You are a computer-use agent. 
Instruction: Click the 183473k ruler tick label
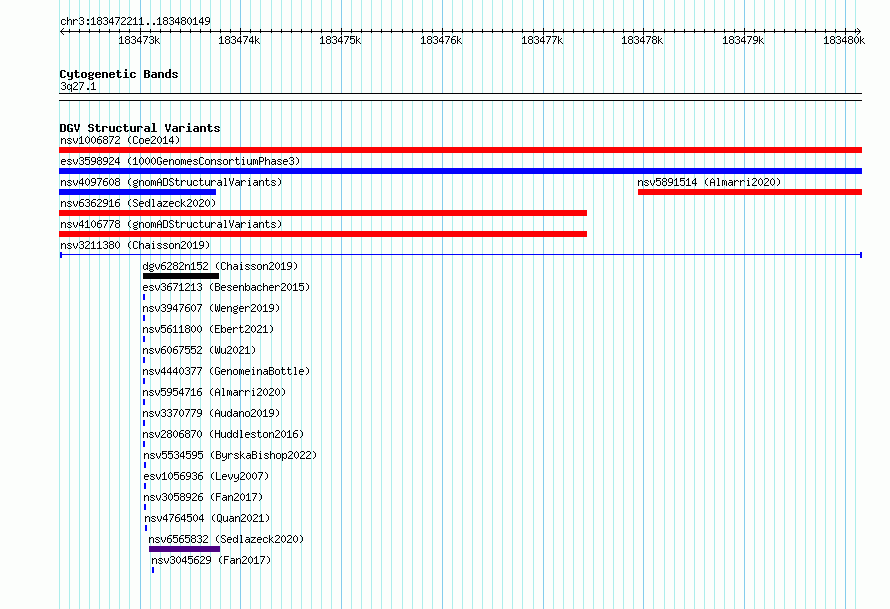coord(139,40)
